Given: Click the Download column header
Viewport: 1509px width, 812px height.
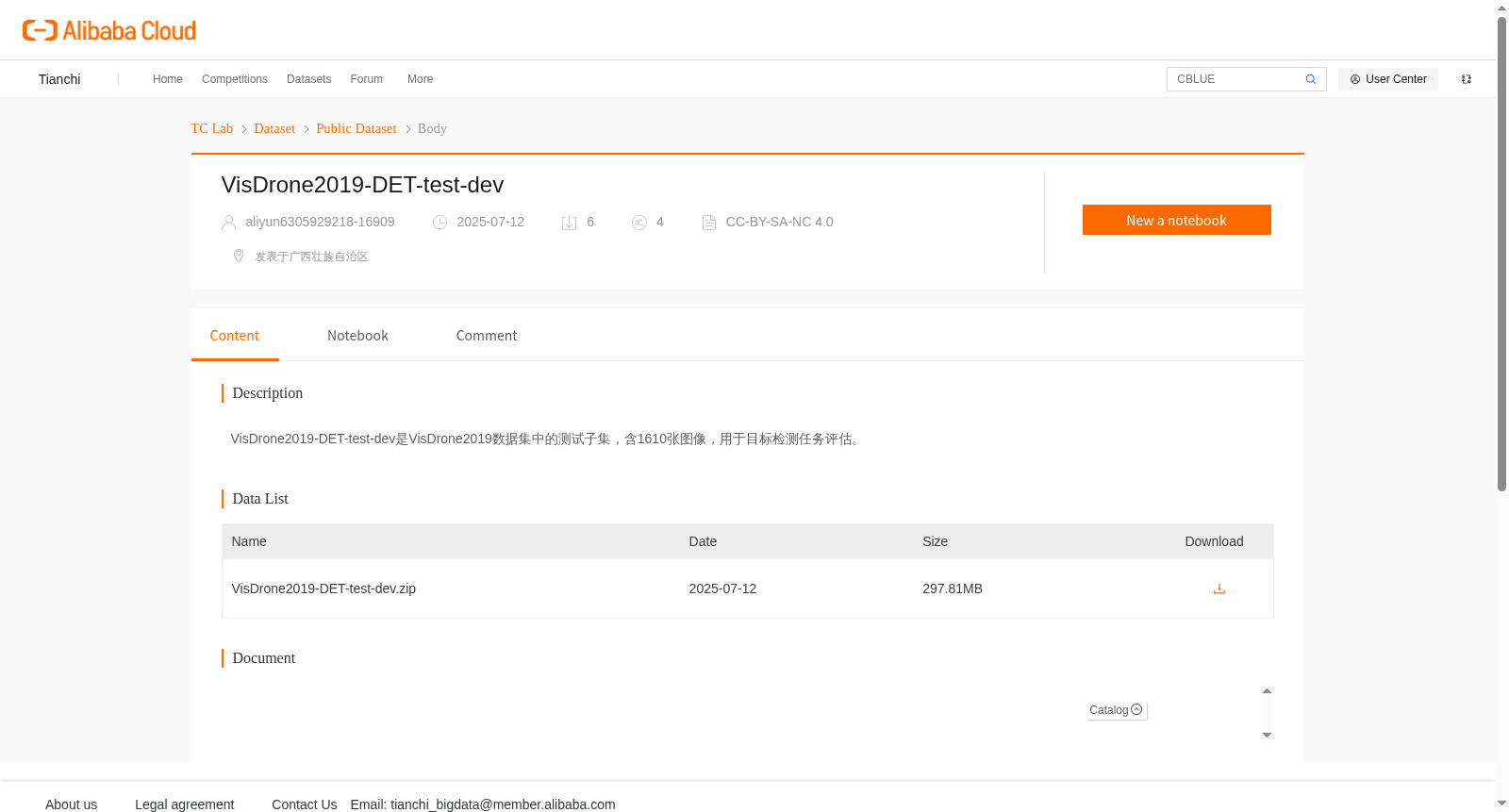Looking at the screenshot, I should coord(1214,541).
